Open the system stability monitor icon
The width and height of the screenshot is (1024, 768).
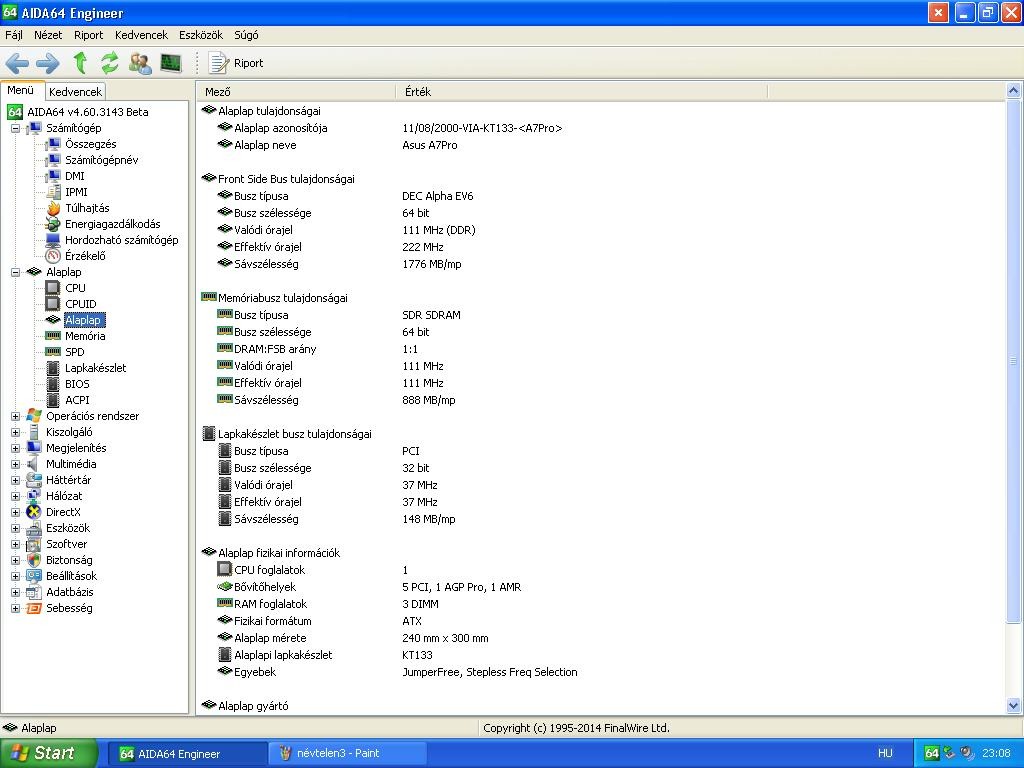coord(170,63)
